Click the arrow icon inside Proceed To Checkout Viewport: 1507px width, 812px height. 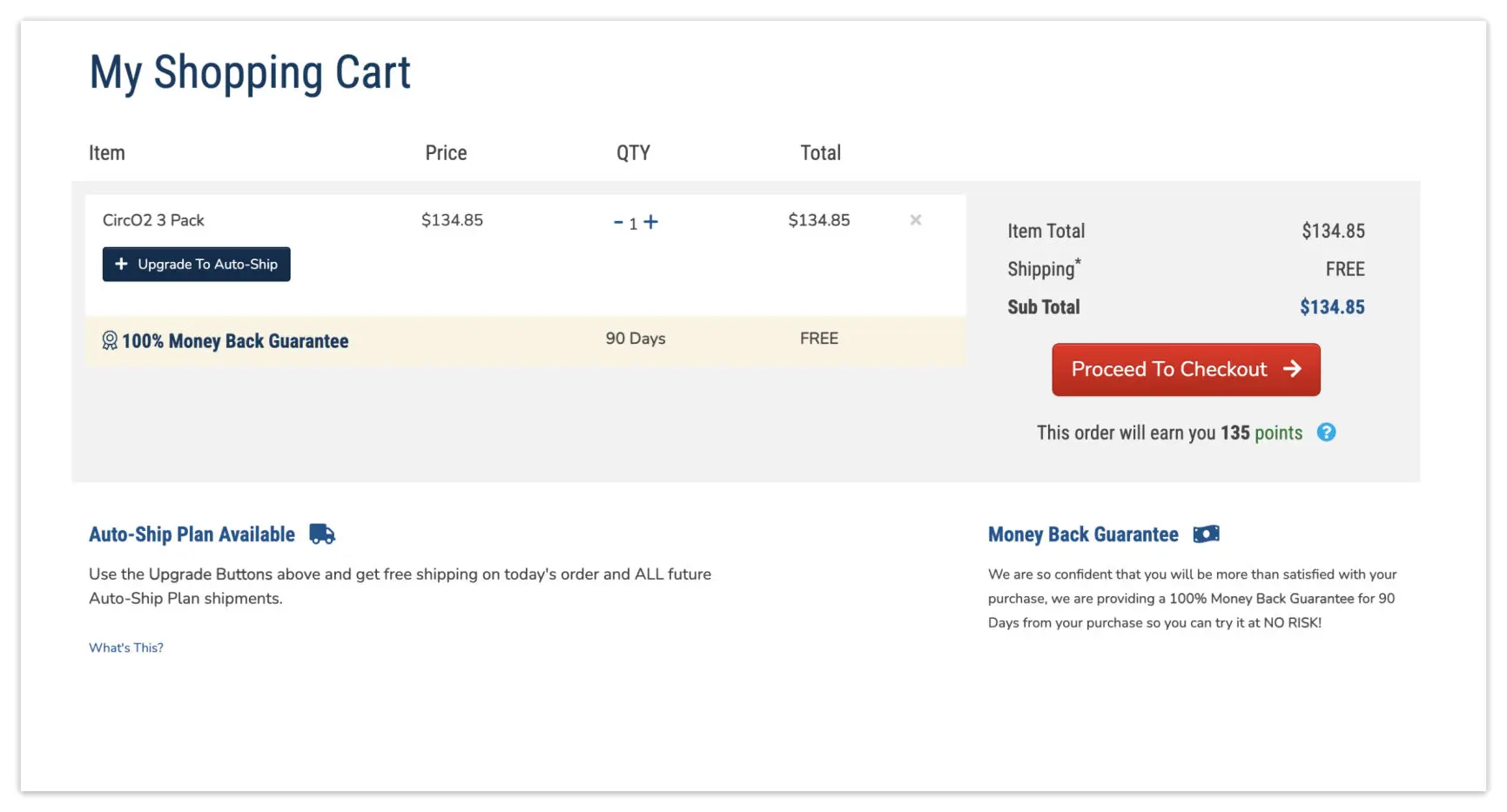[1292, 369]
